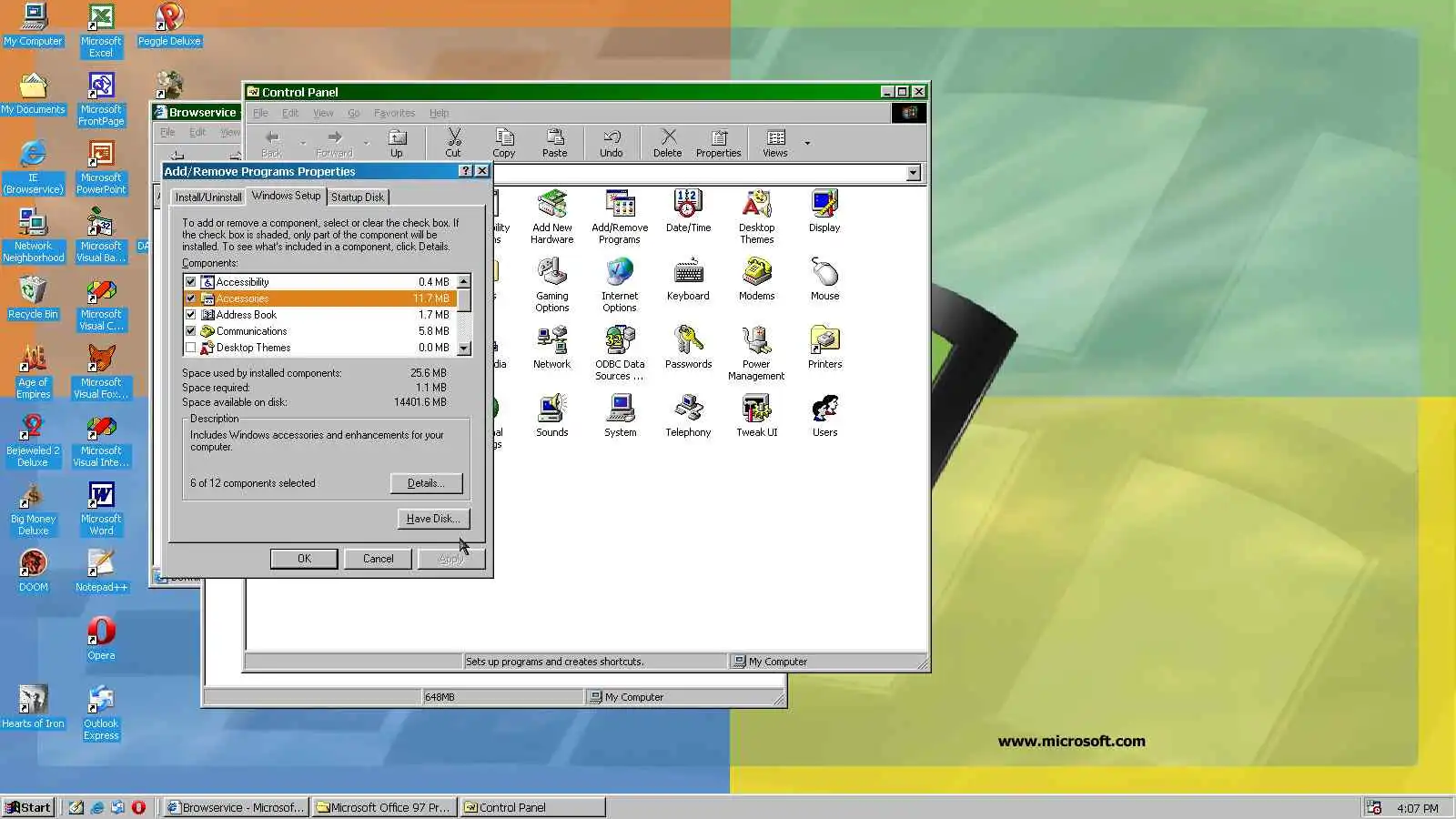Screen dimensions: 1456x819
Task: Select the Date/Time control panel icon
Action: (x=688, y=211)
